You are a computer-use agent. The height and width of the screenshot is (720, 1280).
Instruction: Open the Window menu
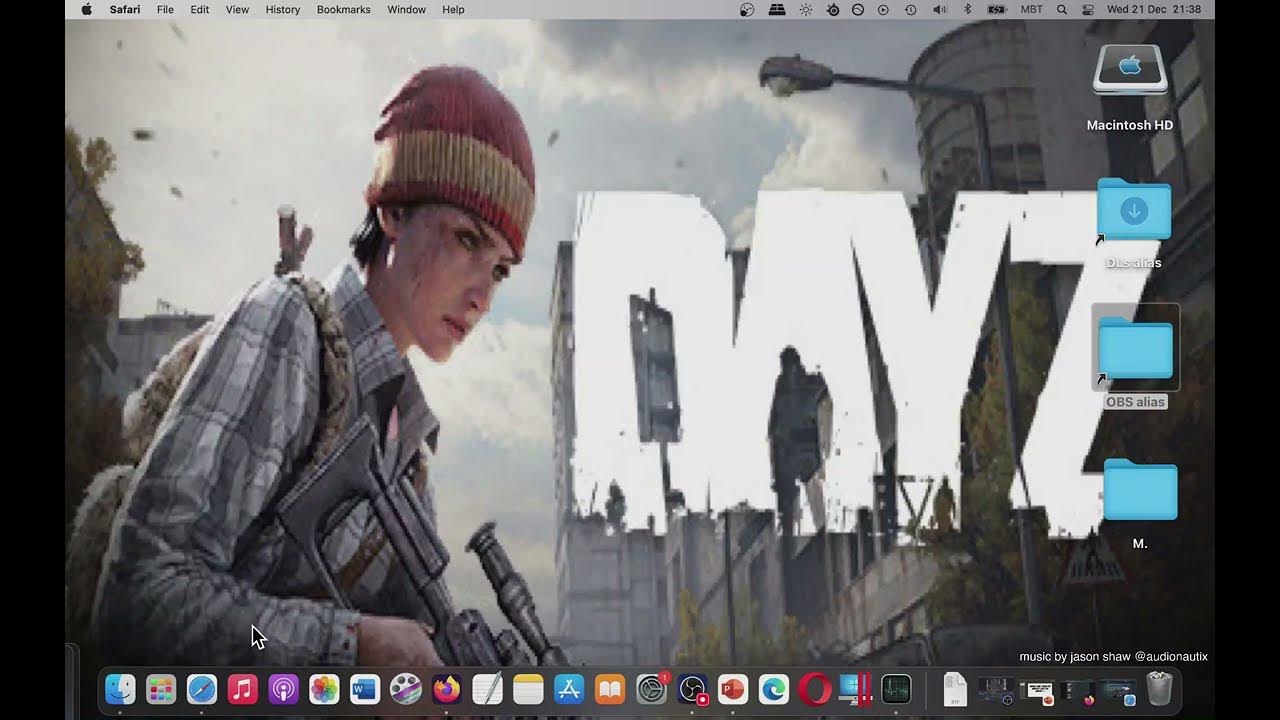pos(406,9)
